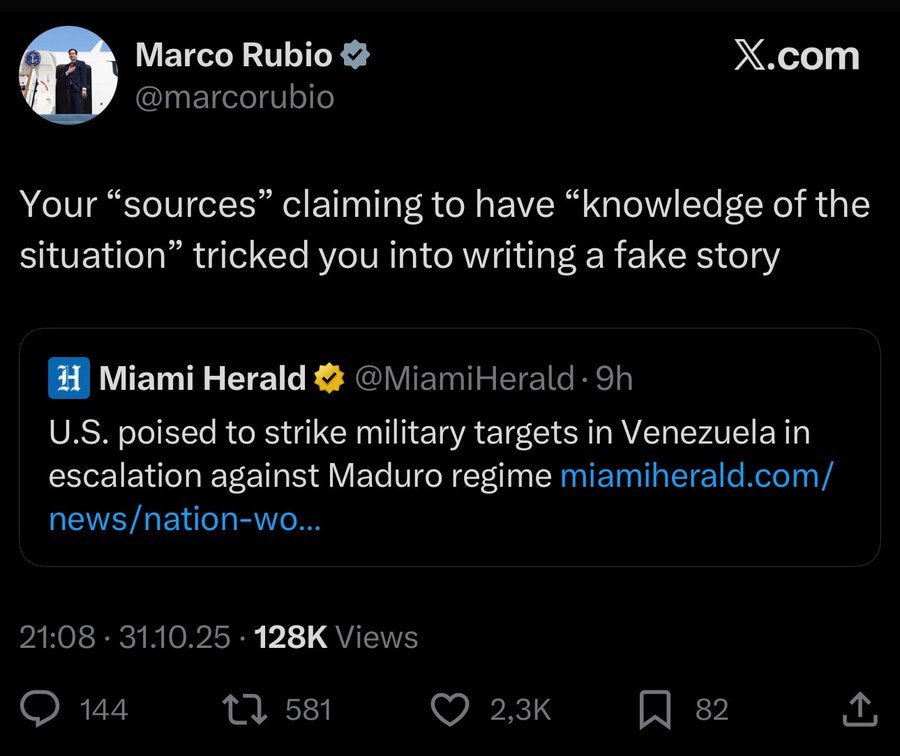Click the 21:08 · 31.10.25 post timestamp
Image resolution: width=900 pixels, height=756 pixels.
[x=125, y=637]
